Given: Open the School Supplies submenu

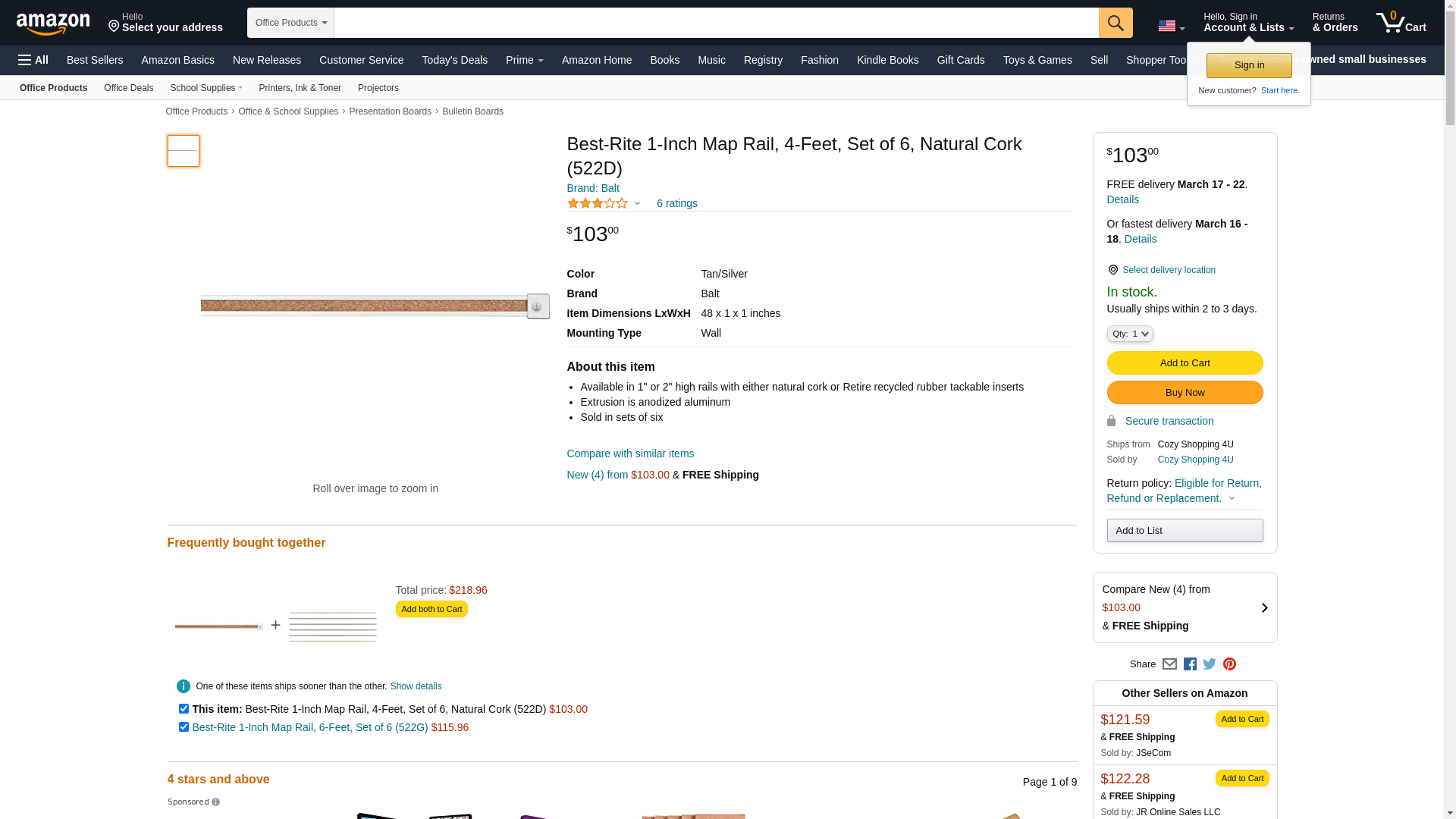Looking at the screenshot, I should 206,88.
